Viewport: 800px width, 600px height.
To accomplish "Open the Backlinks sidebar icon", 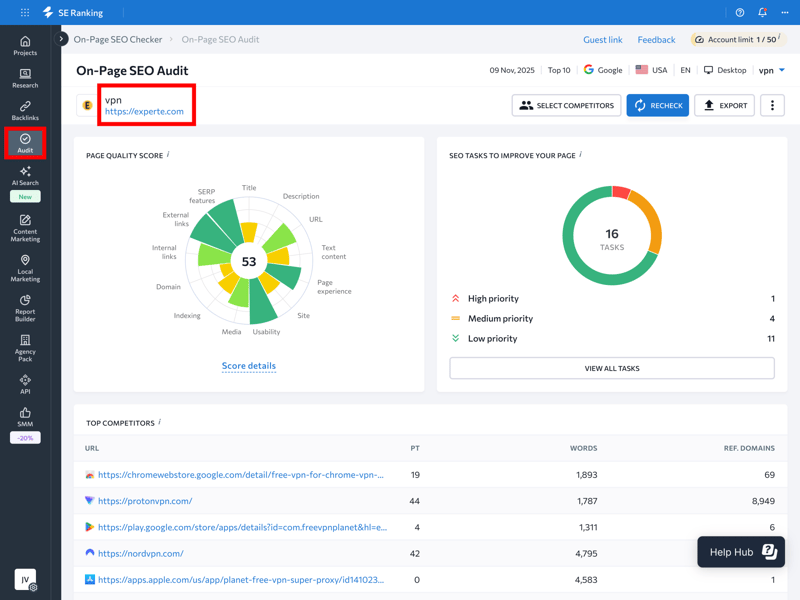I will 25,111.
